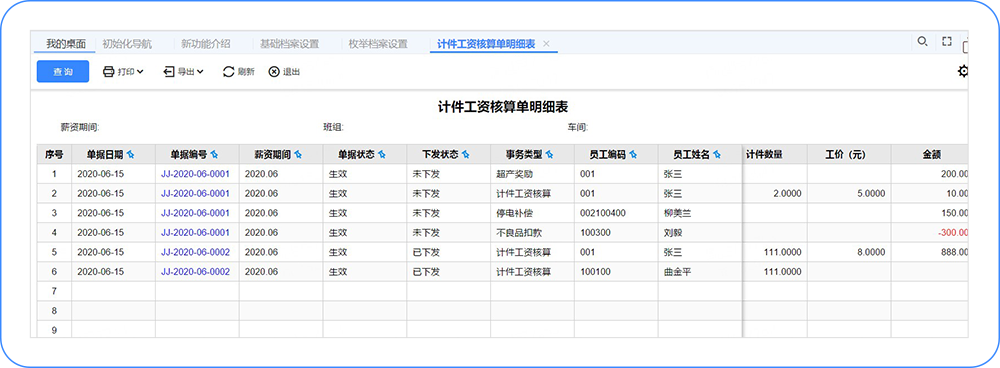Click sort icon on 单据编号 column
This screenshot has width=1000, height=368.
pos(214,154)
